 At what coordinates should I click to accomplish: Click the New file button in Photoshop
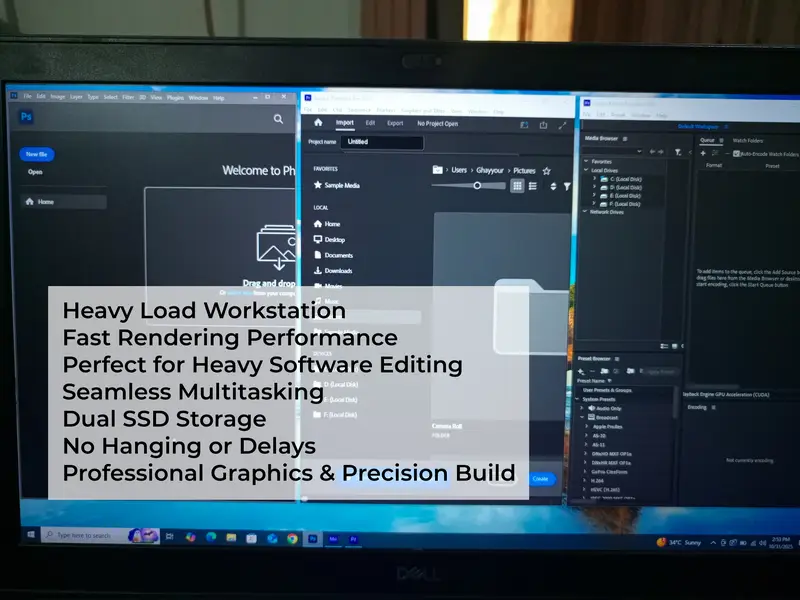(x=36, y=154)
